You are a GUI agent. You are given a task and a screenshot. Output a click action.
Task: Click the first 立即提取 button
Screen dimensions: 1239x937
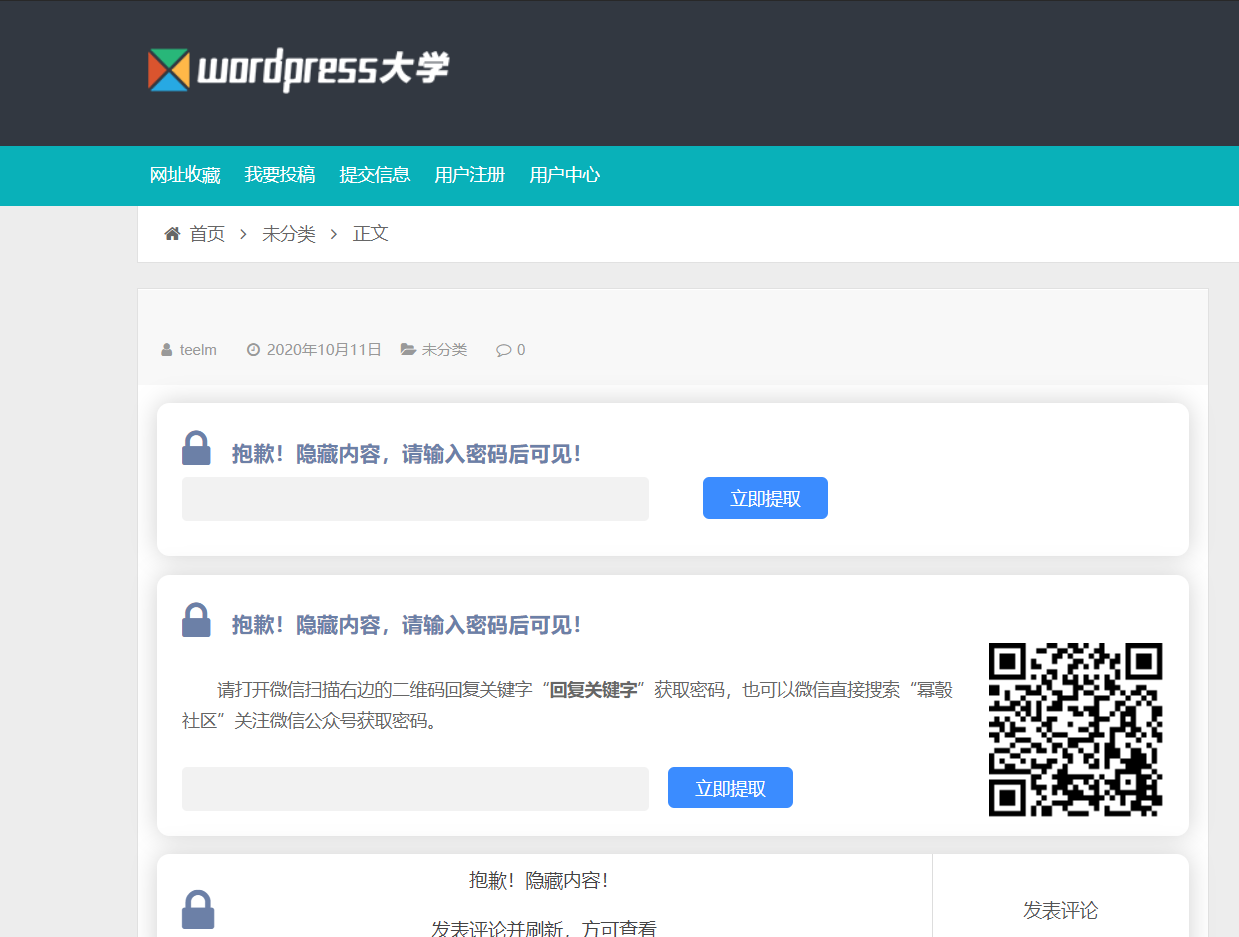[x=764, y=497]
